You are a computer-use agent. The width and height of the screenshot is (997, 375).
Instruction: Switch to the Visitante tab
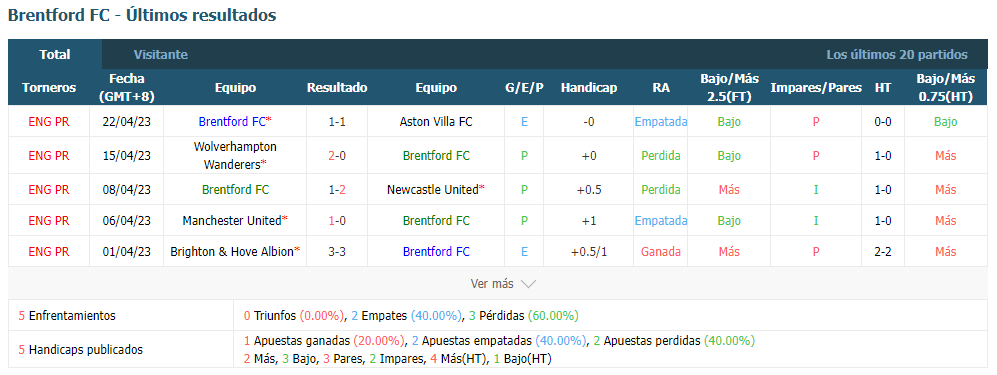click(160, 55)
